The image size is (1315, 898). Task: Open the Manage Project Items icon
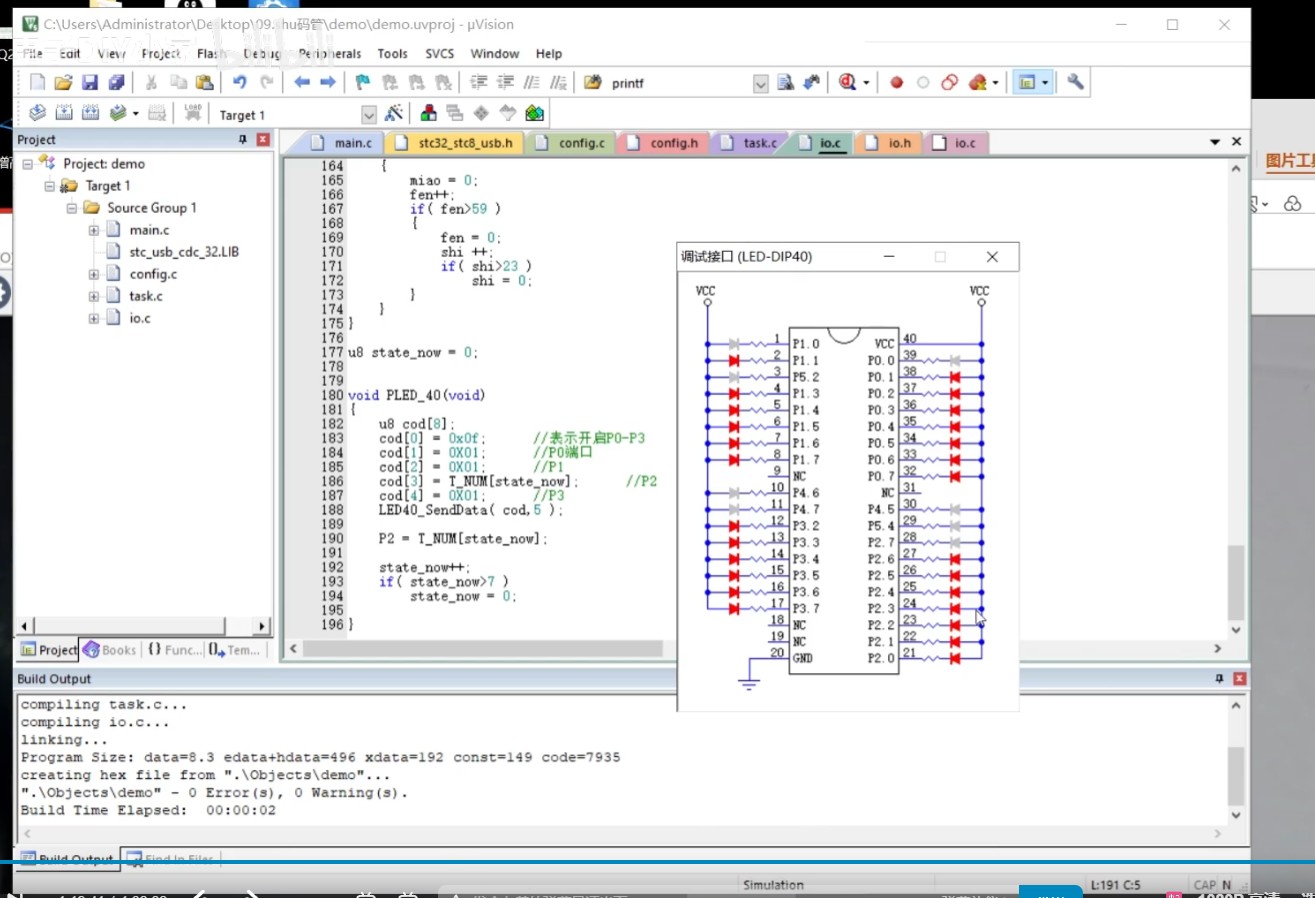[x=429, y=114]
